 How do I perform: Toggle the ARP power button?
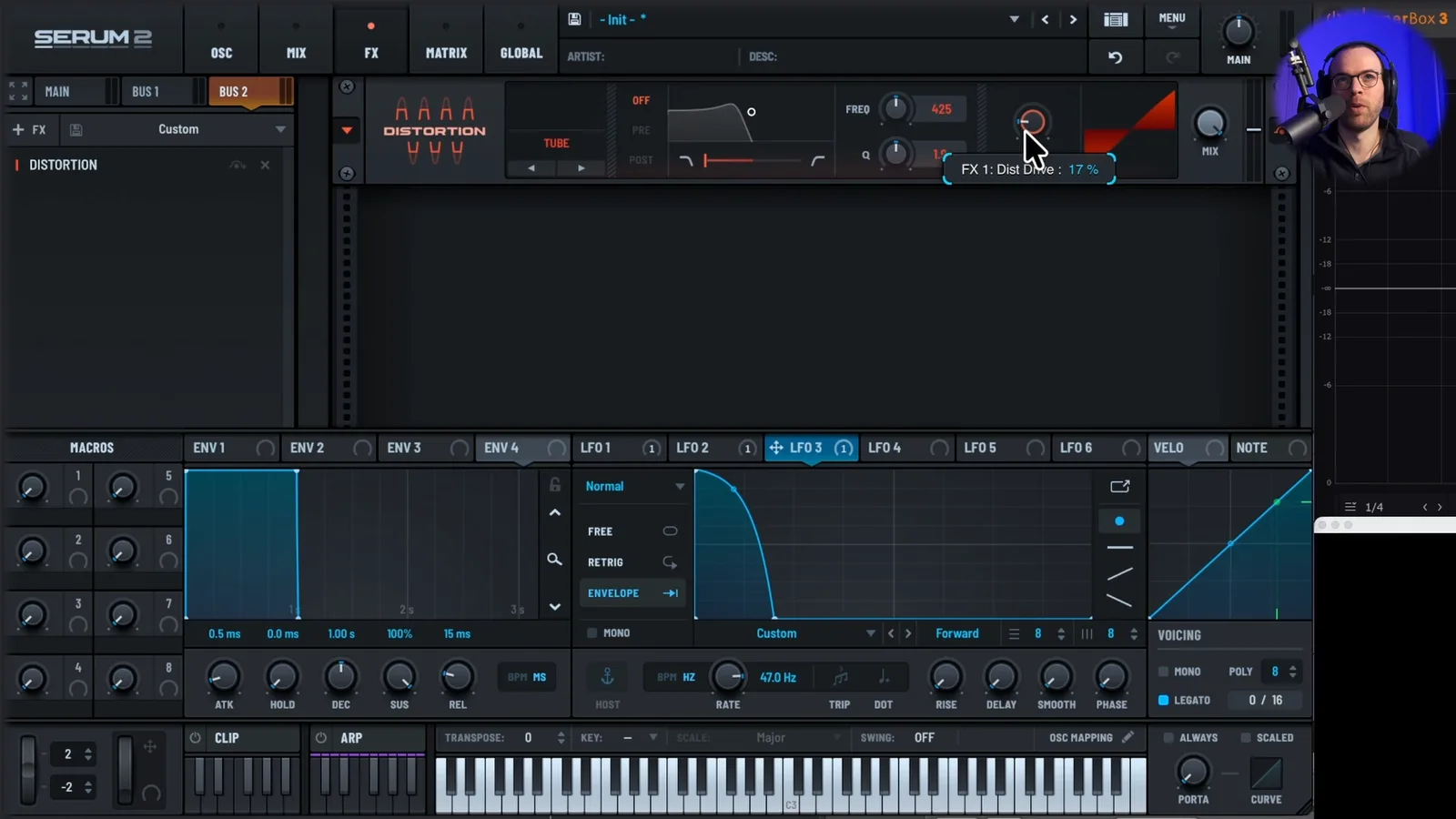click(321, 738)
